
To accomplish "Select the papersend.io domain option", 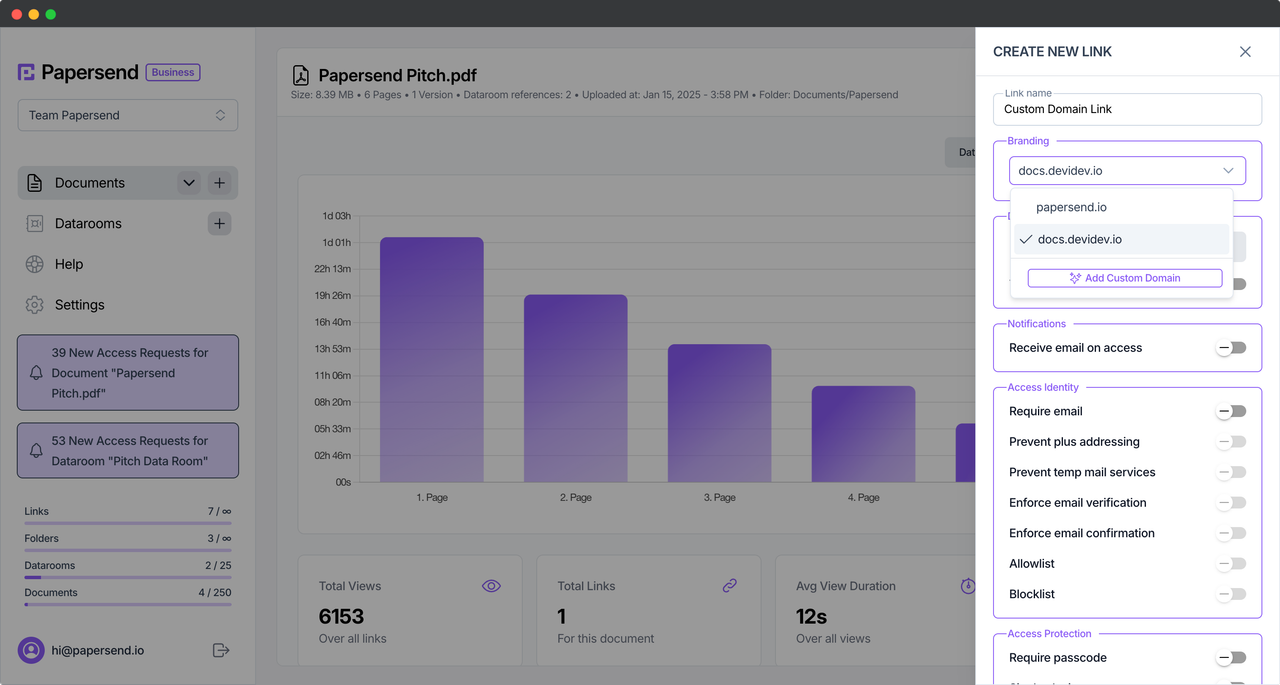I will coord(1071,207).
